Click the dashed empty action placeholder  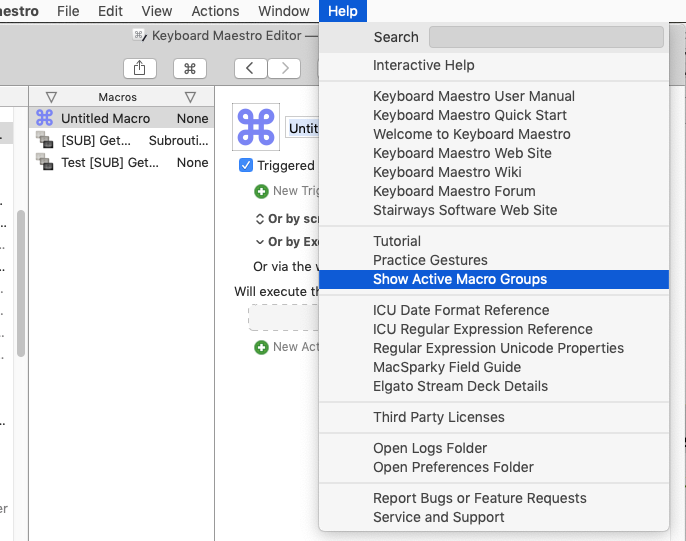284,318
